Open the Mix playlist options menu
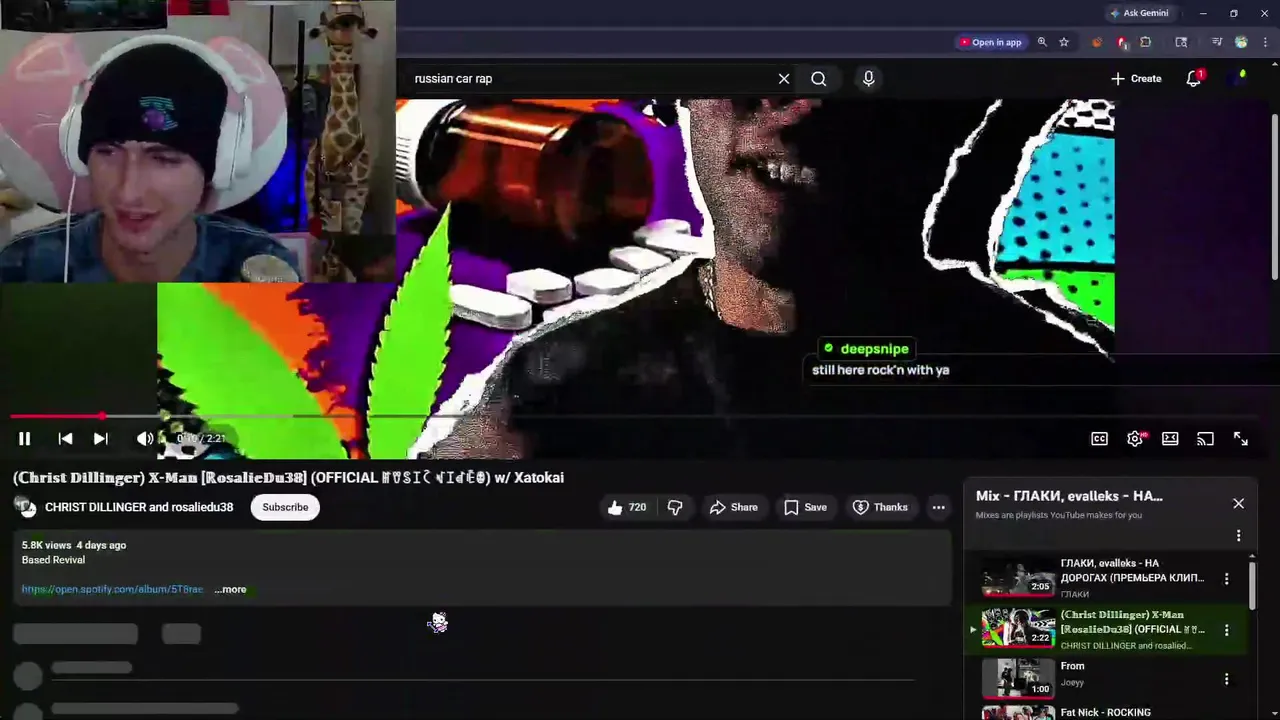Viewport: 1280px width, 720px height. [x=1238, y=535]
